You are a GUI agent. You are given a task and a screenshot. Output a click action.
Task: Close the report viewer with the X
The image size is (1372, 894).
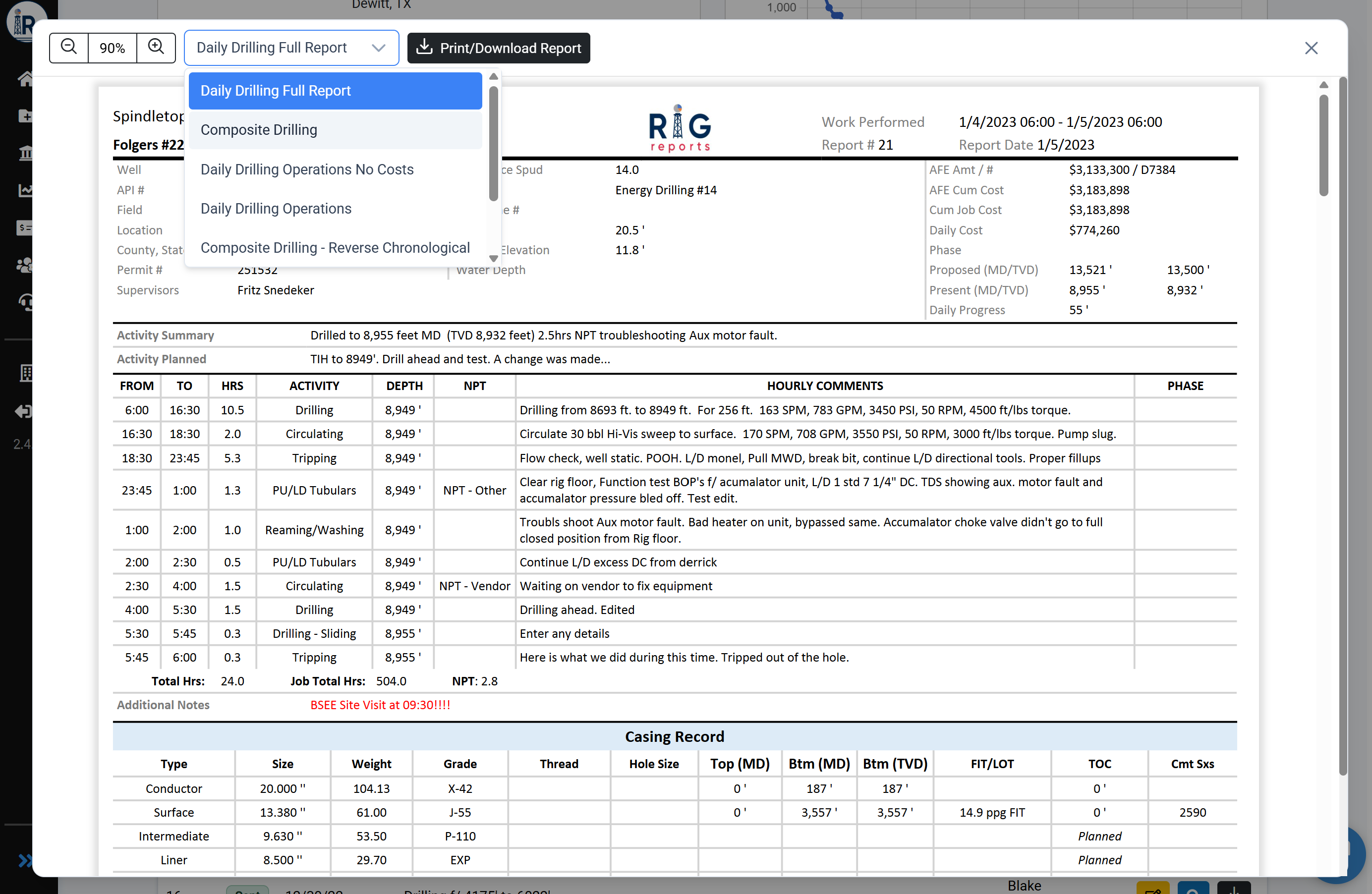click(1312, 48)
